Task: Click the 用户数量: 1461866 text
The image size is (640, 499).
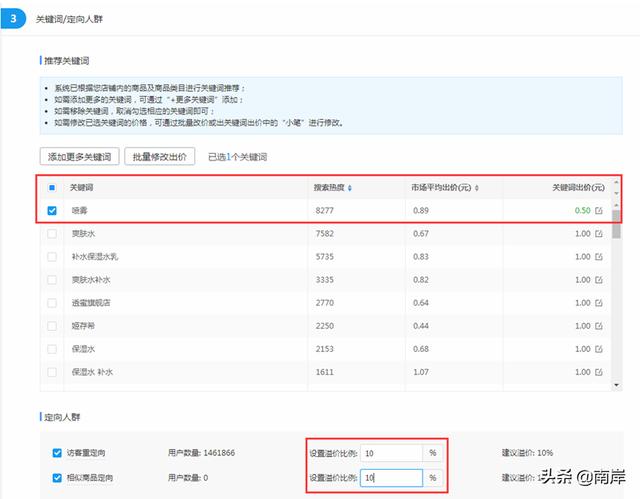Action: coord(201,453)
